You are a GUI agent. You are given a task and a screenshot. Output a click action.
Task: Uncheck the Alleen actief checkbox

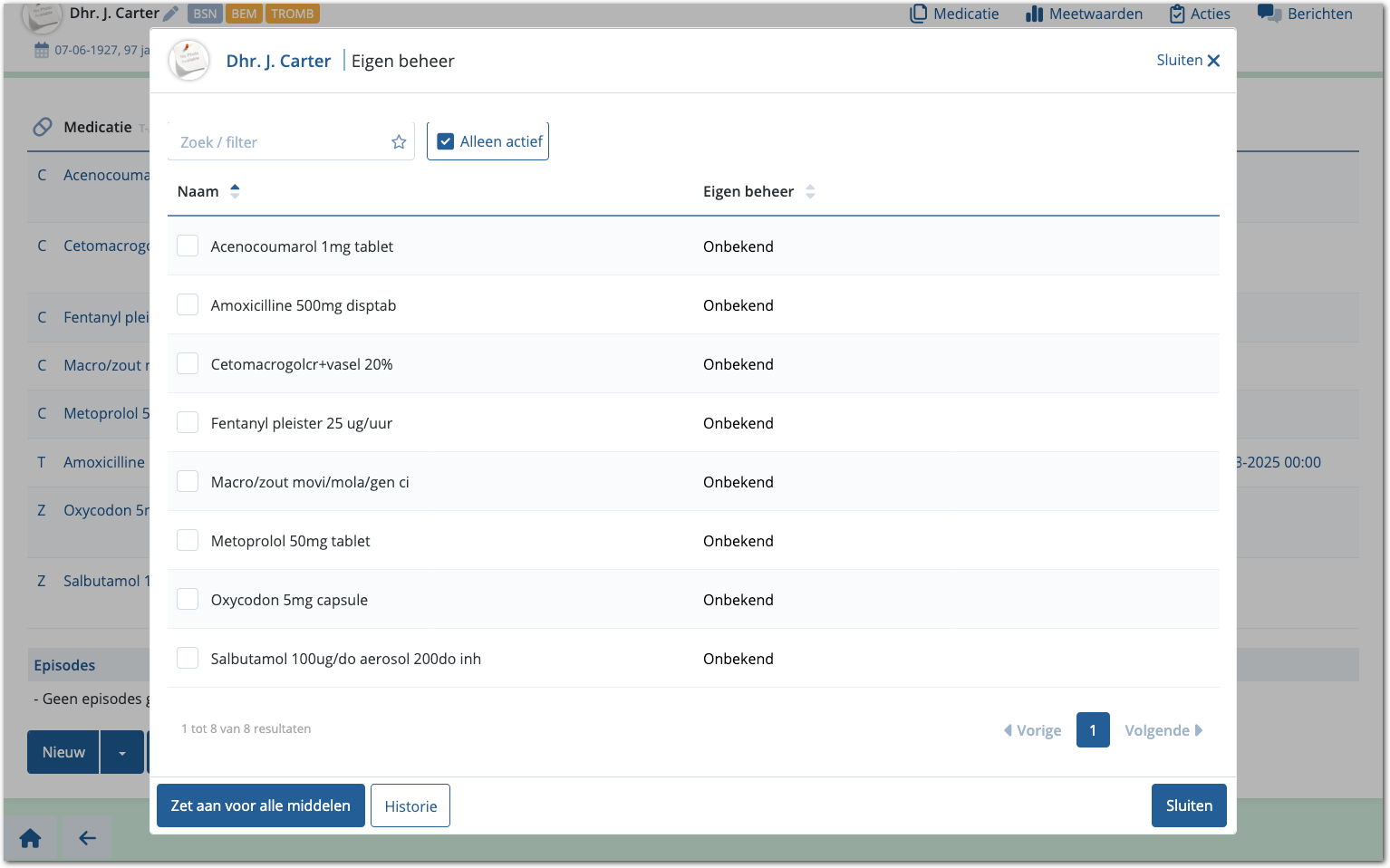(446, 141)
